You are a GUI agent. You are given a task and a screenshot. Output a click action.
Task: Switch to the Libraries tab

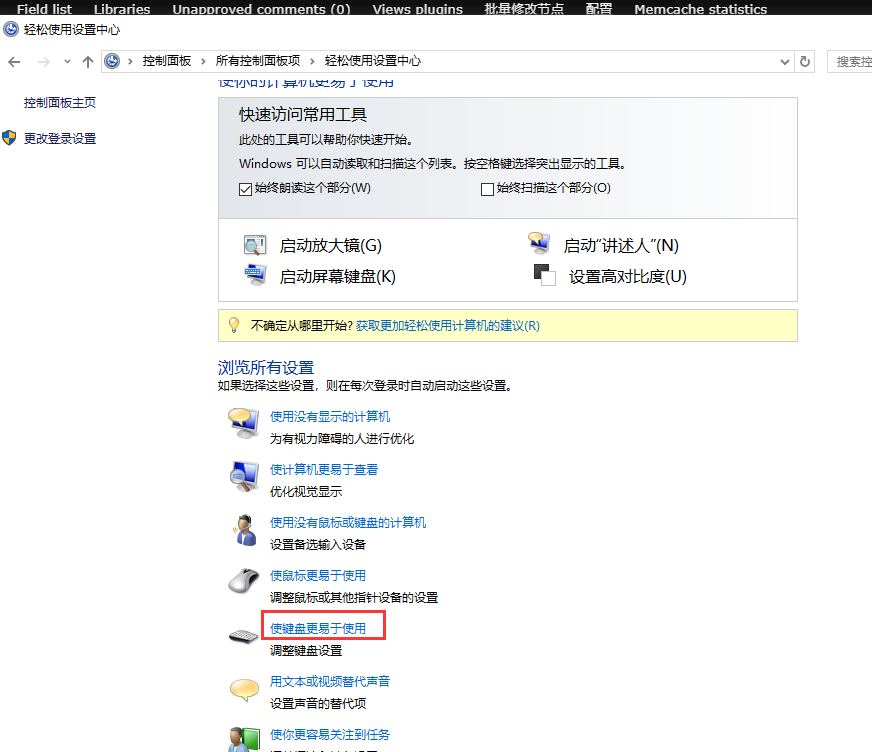point(122,9)
